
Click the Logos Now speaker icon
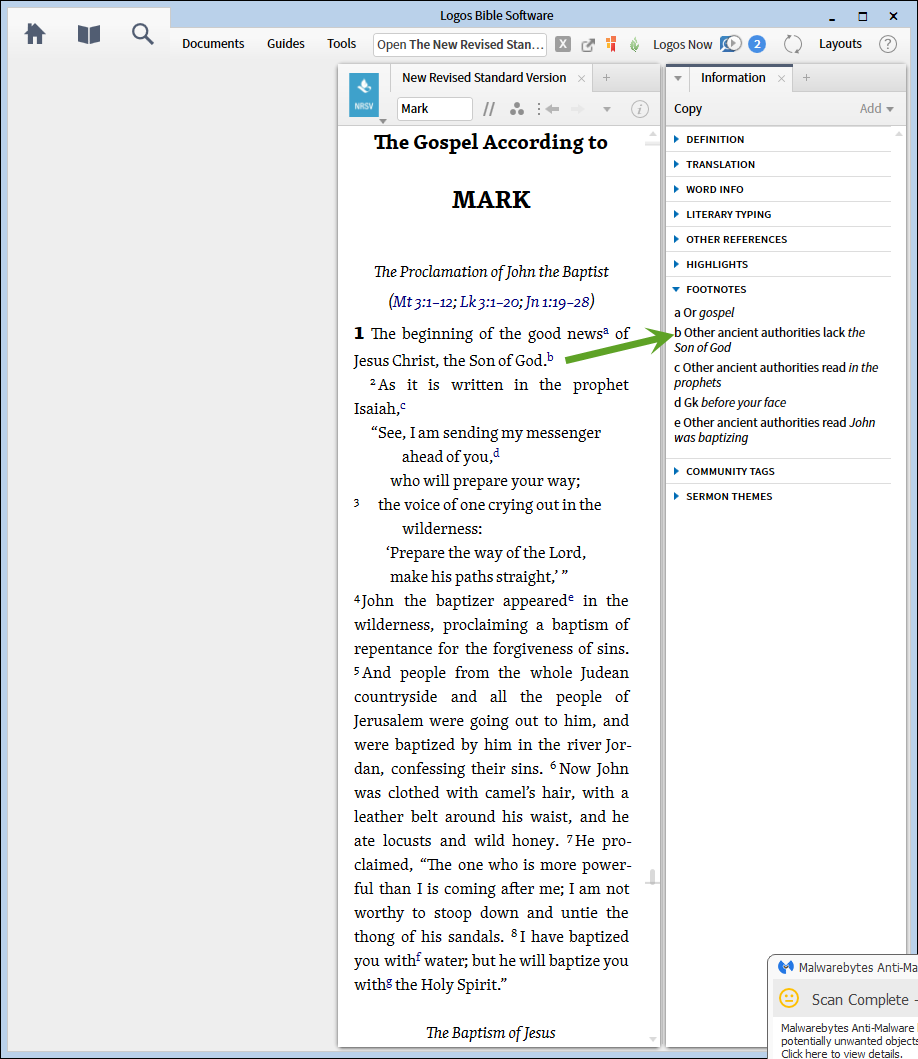tap(730, 44)
